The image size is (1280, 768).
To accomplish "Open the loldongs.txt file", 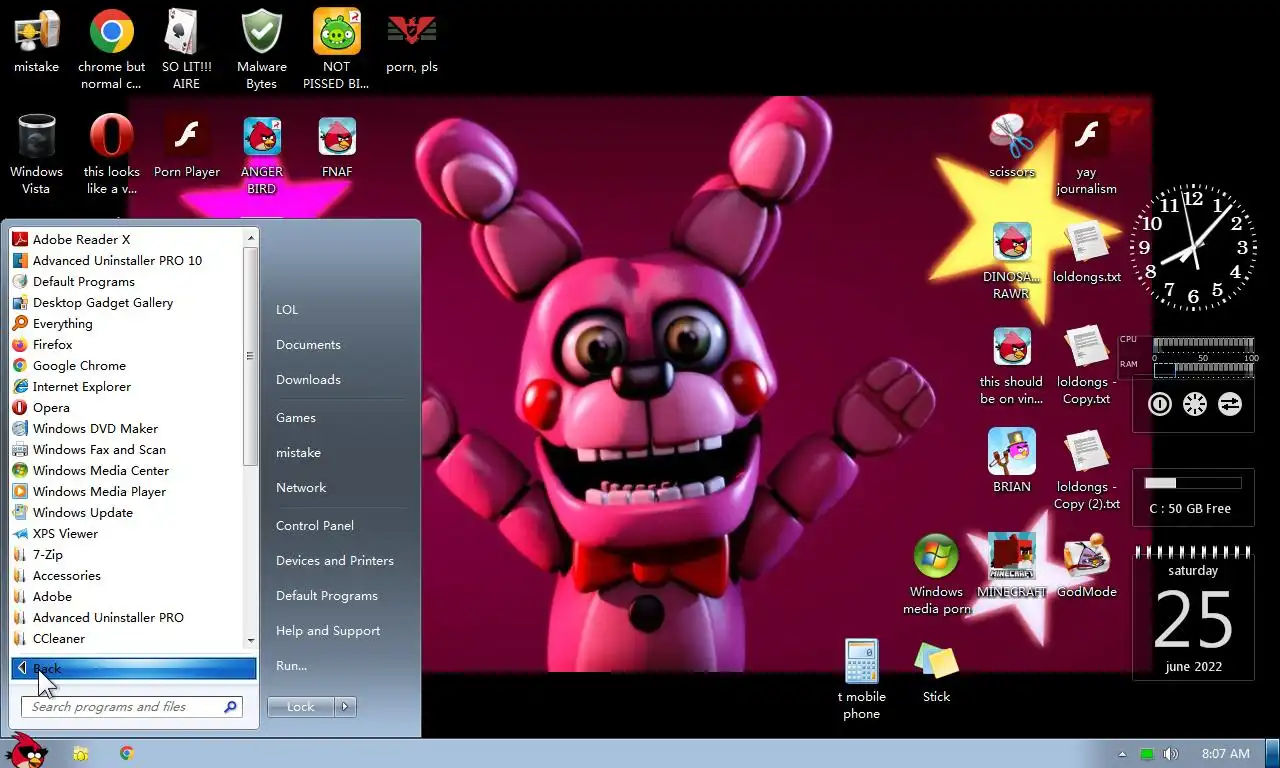I will [1087, 252].
